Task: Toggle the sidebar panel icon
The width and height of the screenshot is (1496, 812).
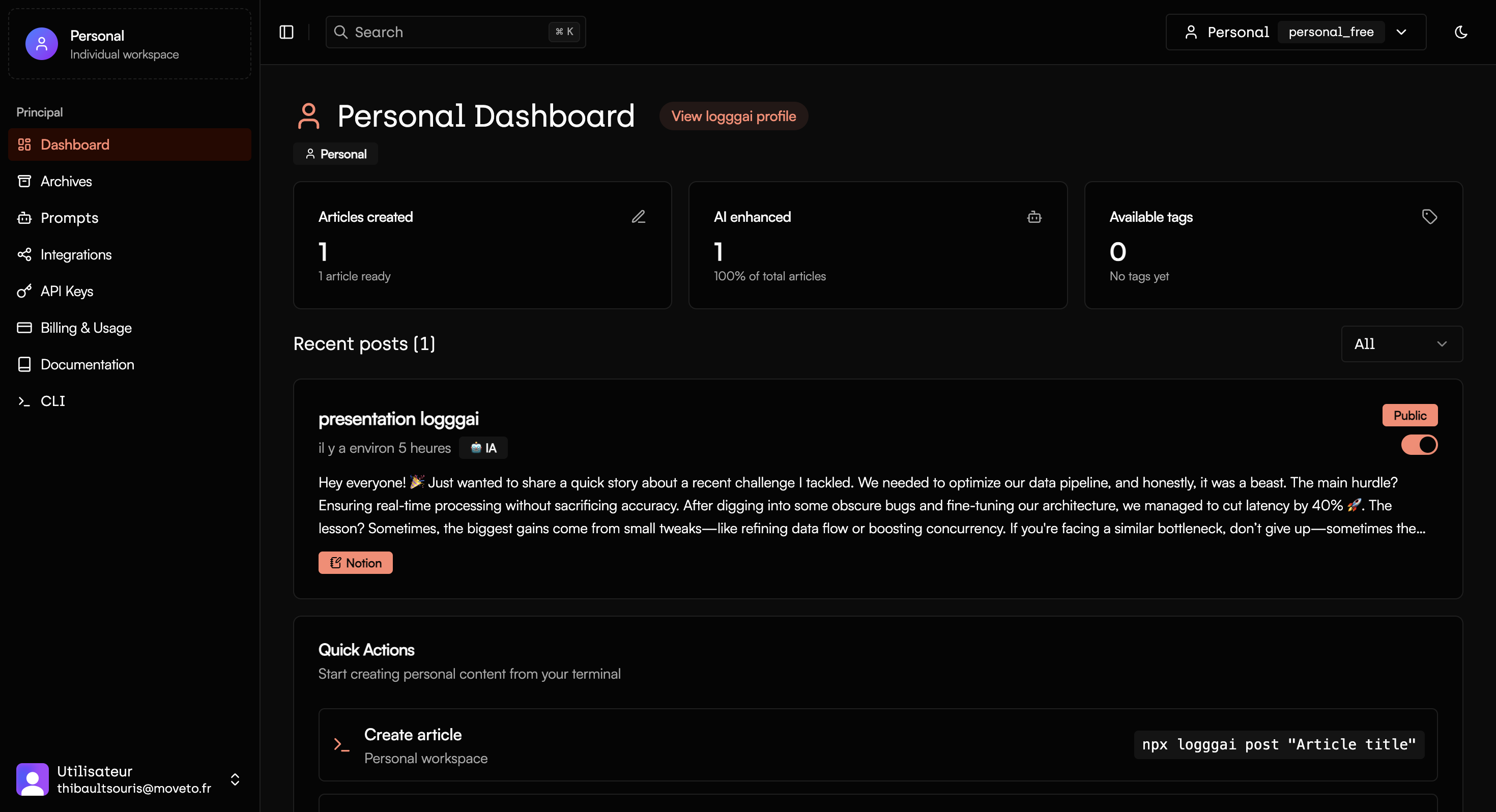Action: pyautogui.click(x=286, y=32)
